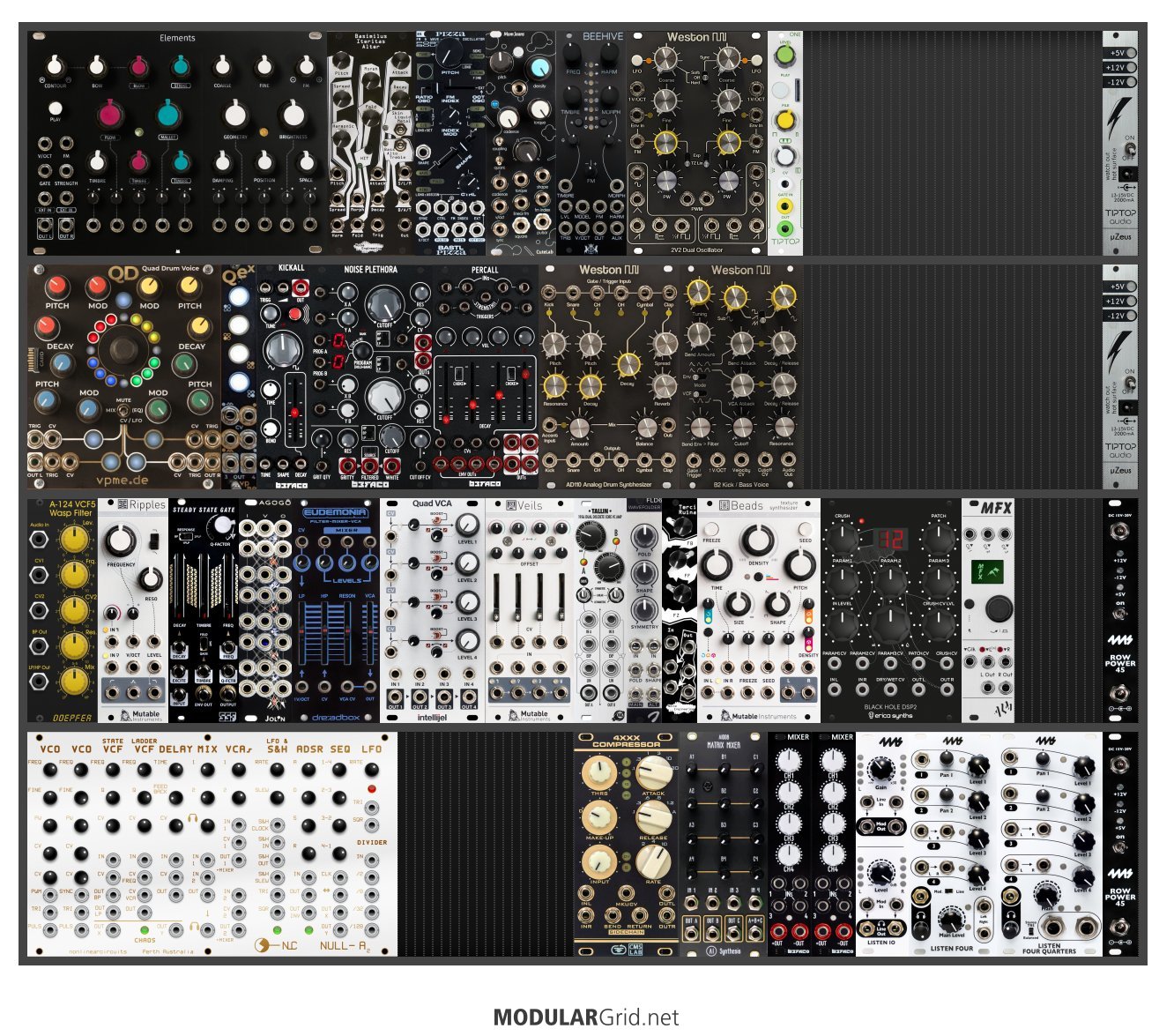This screenshot has height=1036, width=1174.
Task: Click the 2V2 Dual Oscillator label
Action: coord(696,250)
